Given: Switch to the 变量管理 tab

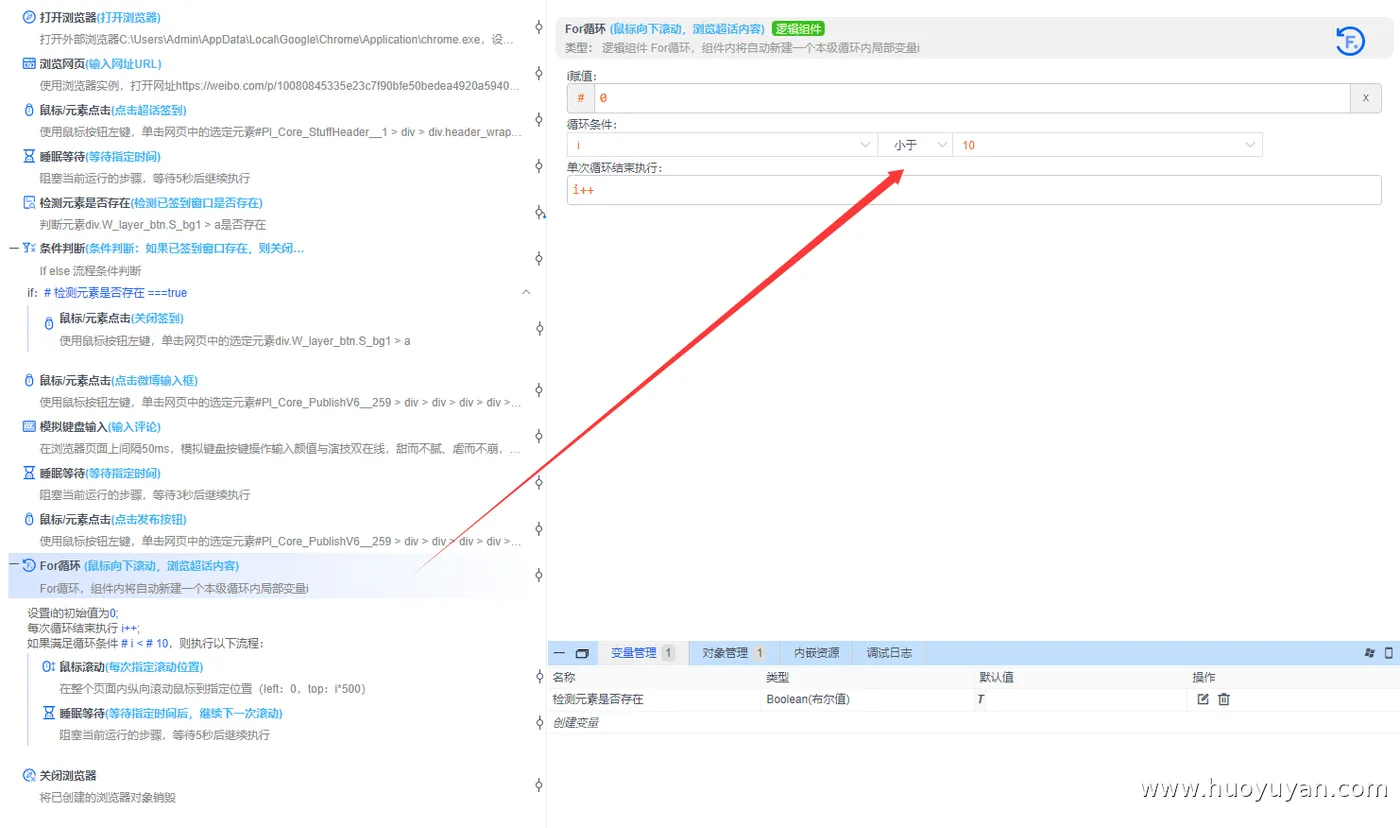Looking at the screenshot, I should [643, 653].
